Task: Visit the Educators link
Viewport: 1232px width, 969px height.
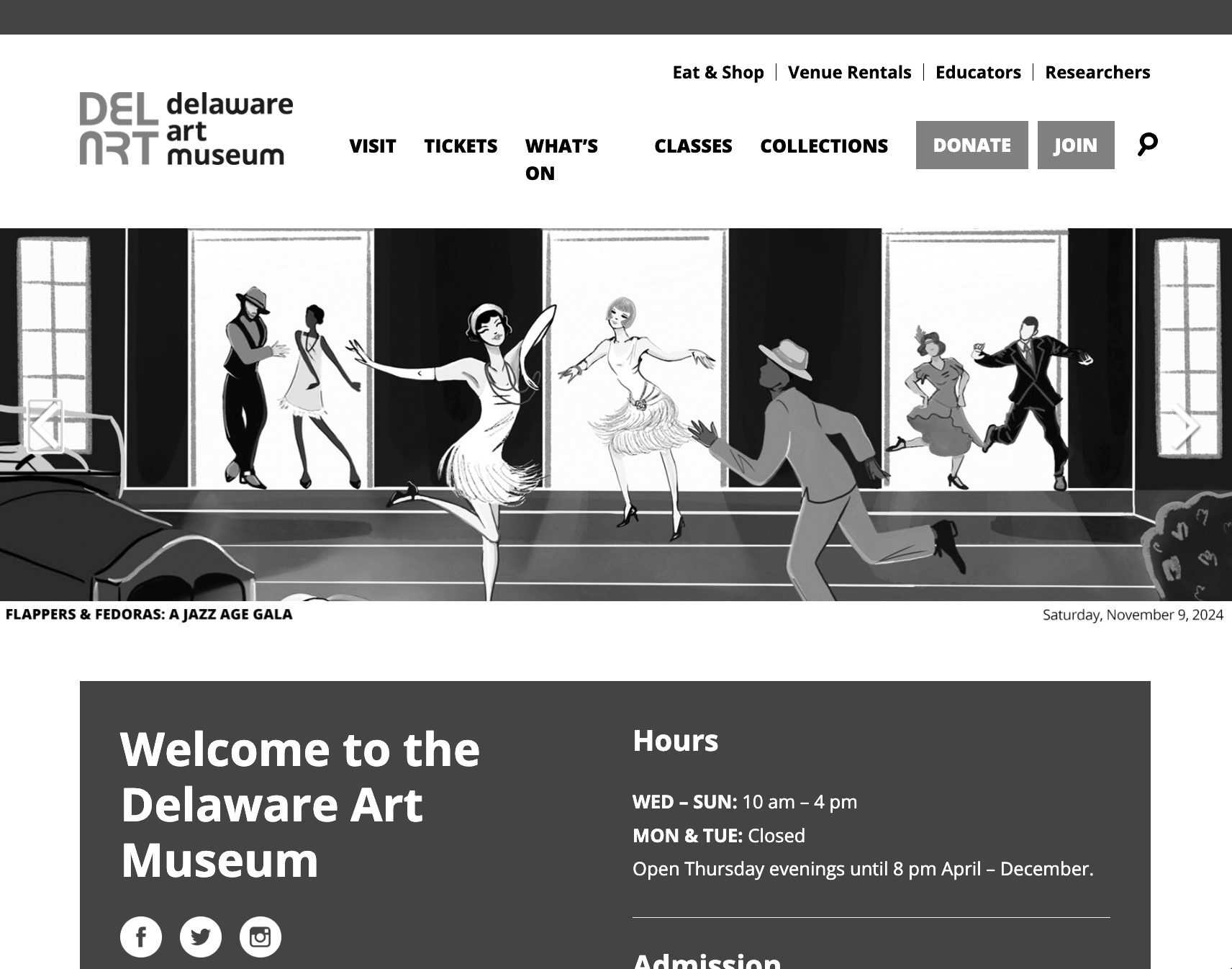Action: pyautogui.click(x=978, y=73)
